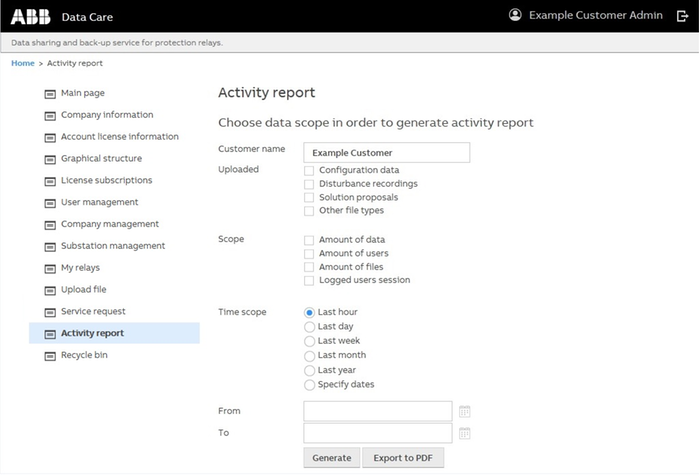
Task: Follow the Home breadcrumb link
Action: 22,63
